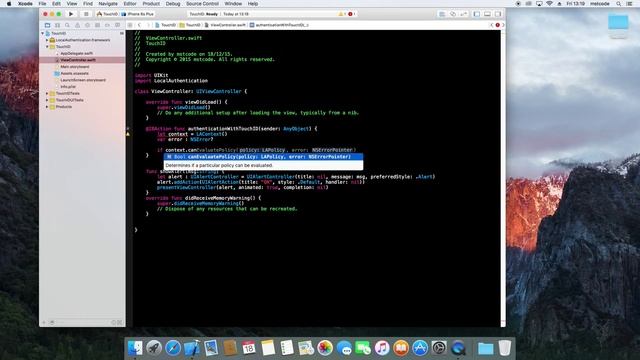The image size is (640, 360).
Task: Open the Symbol navigator tab
Action: pyautogui.click(x=57, y=25)
